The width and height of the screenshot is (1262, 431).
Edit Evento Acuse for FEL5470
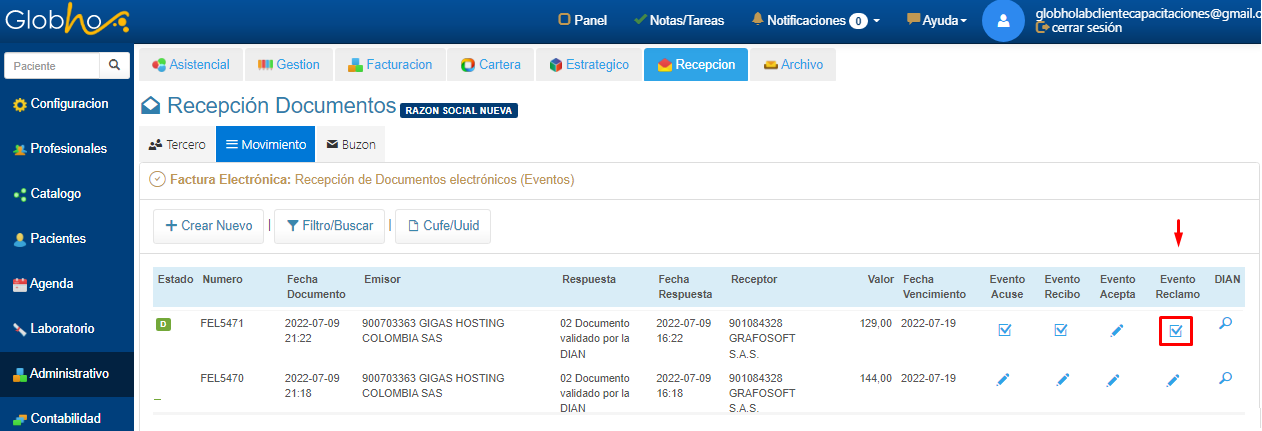pos(1005,380)
